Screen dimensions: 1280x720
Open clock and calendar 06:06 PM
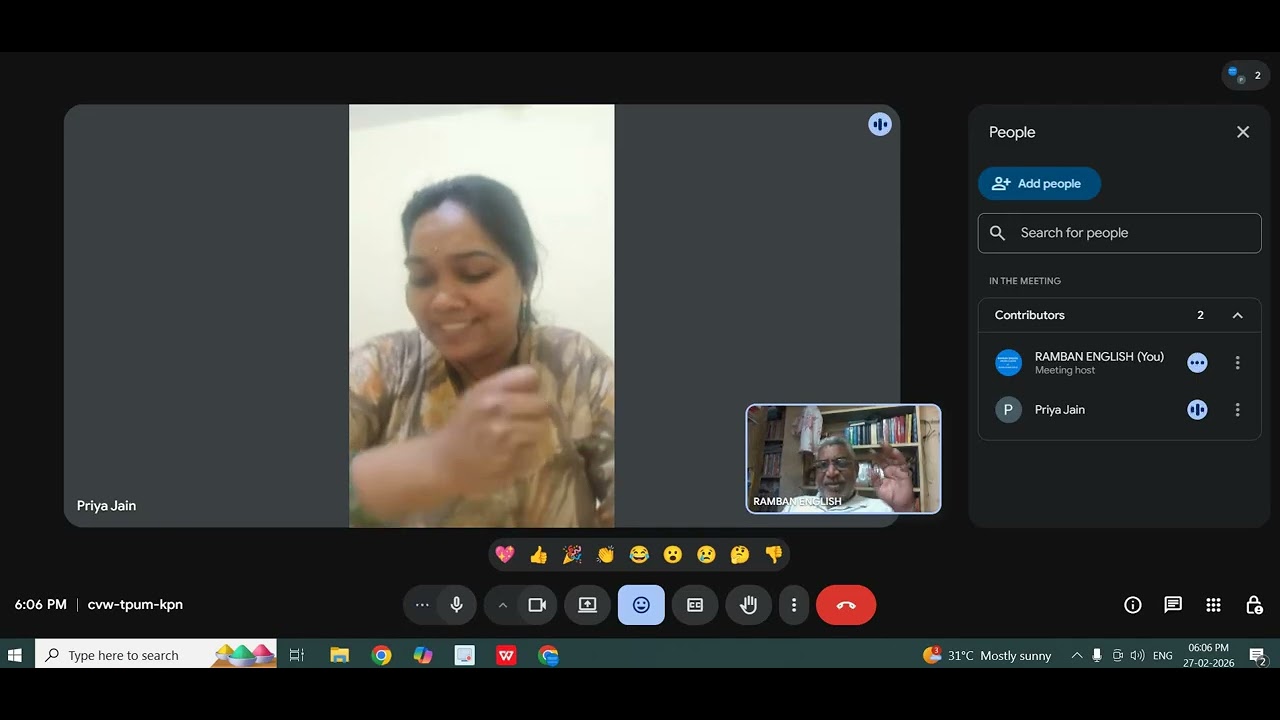tap(1208, 655)
